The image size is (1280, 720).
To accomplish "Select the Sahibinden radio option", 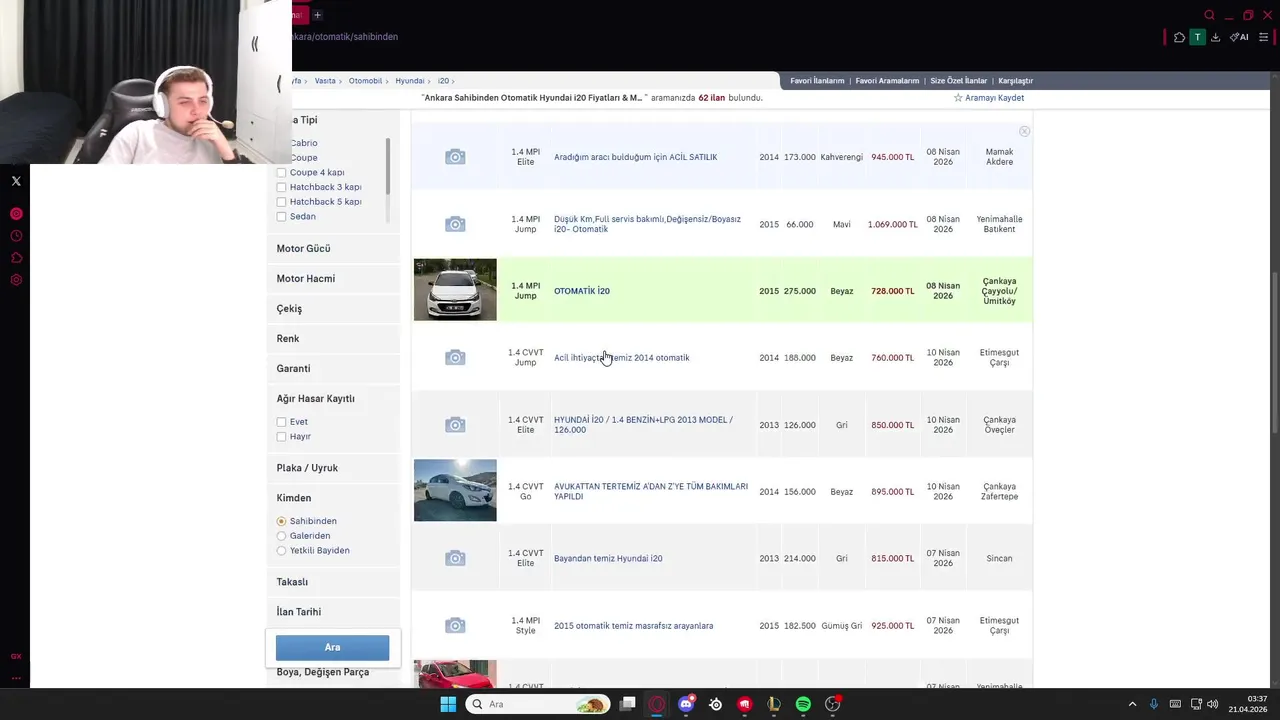I will (281, 521).
